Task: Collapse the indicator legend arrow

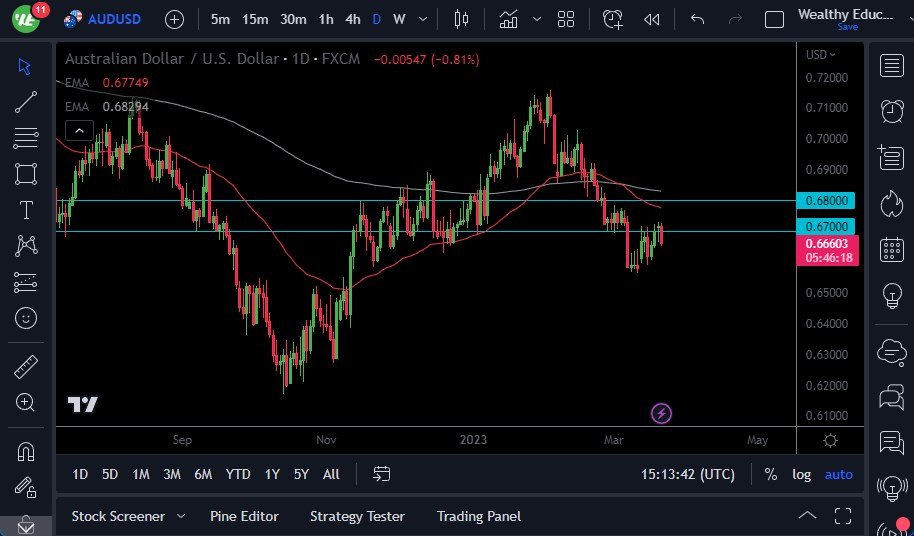Action: point(79,129)
